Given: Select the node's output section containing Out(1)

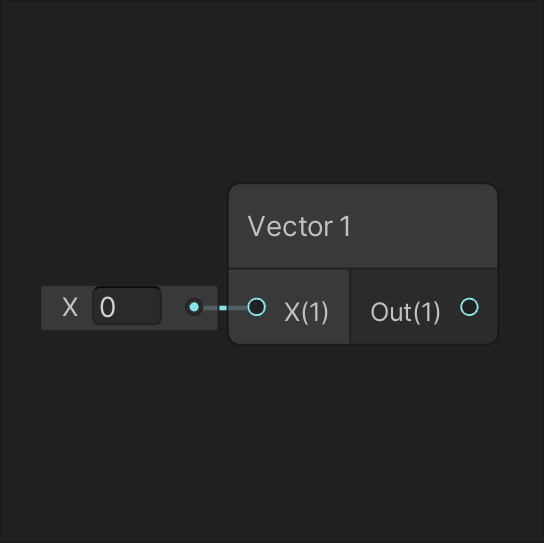Looking at the screenshot, I should (424, 307).
